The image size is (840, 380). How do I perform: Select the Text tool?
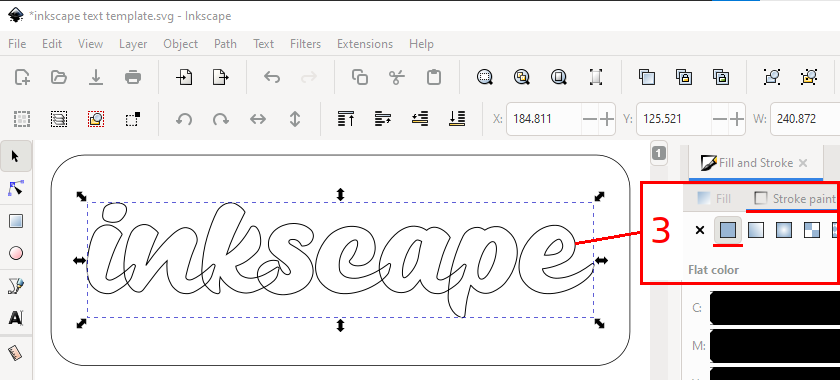coord(16,318)
